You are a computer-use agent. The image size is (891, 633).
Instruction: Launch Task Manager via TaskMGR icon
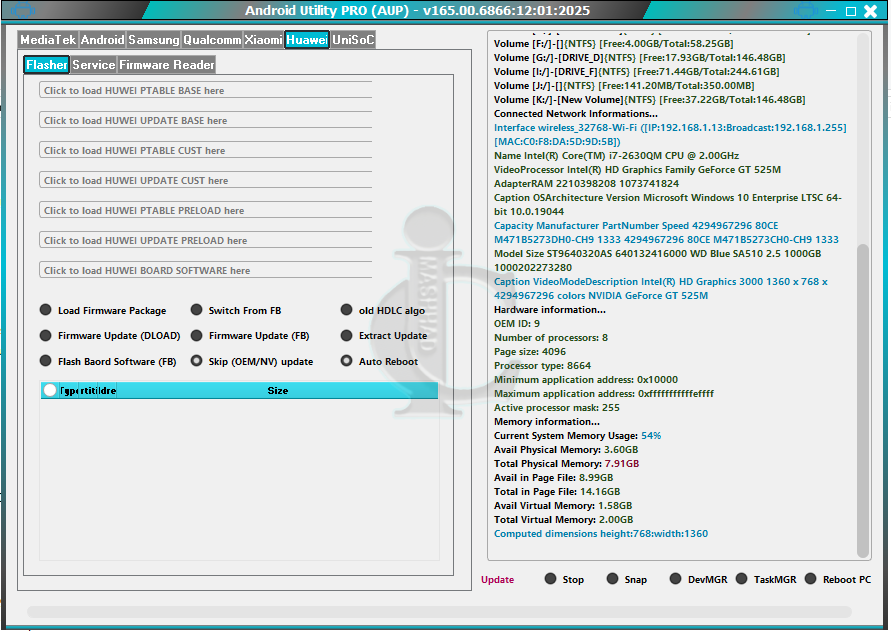coord(741,579)
